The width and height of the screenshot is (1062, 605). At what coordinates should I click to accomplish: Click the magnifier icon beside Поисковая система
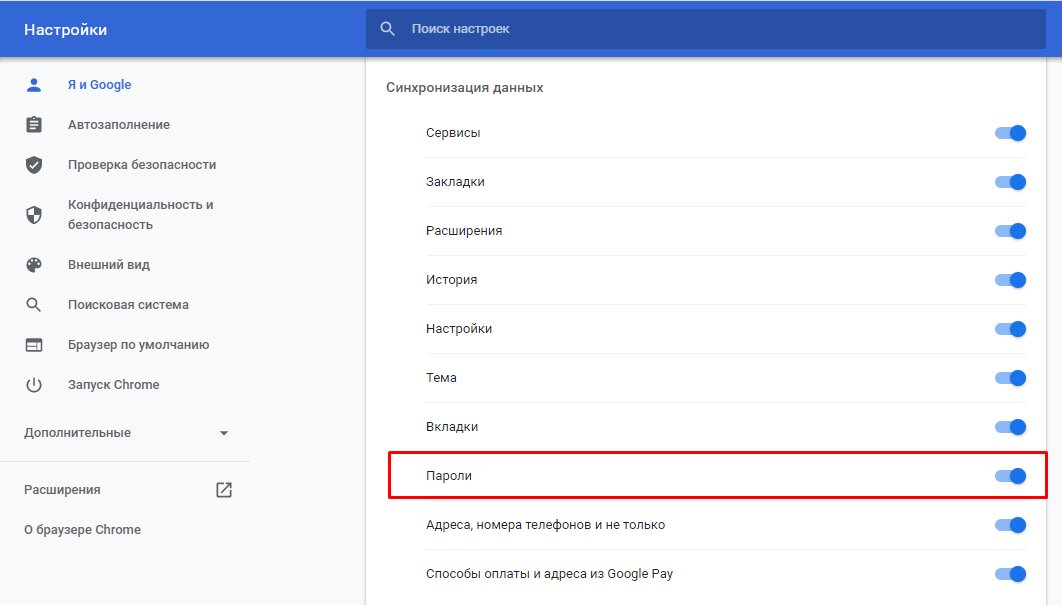(x=34, y=305)
